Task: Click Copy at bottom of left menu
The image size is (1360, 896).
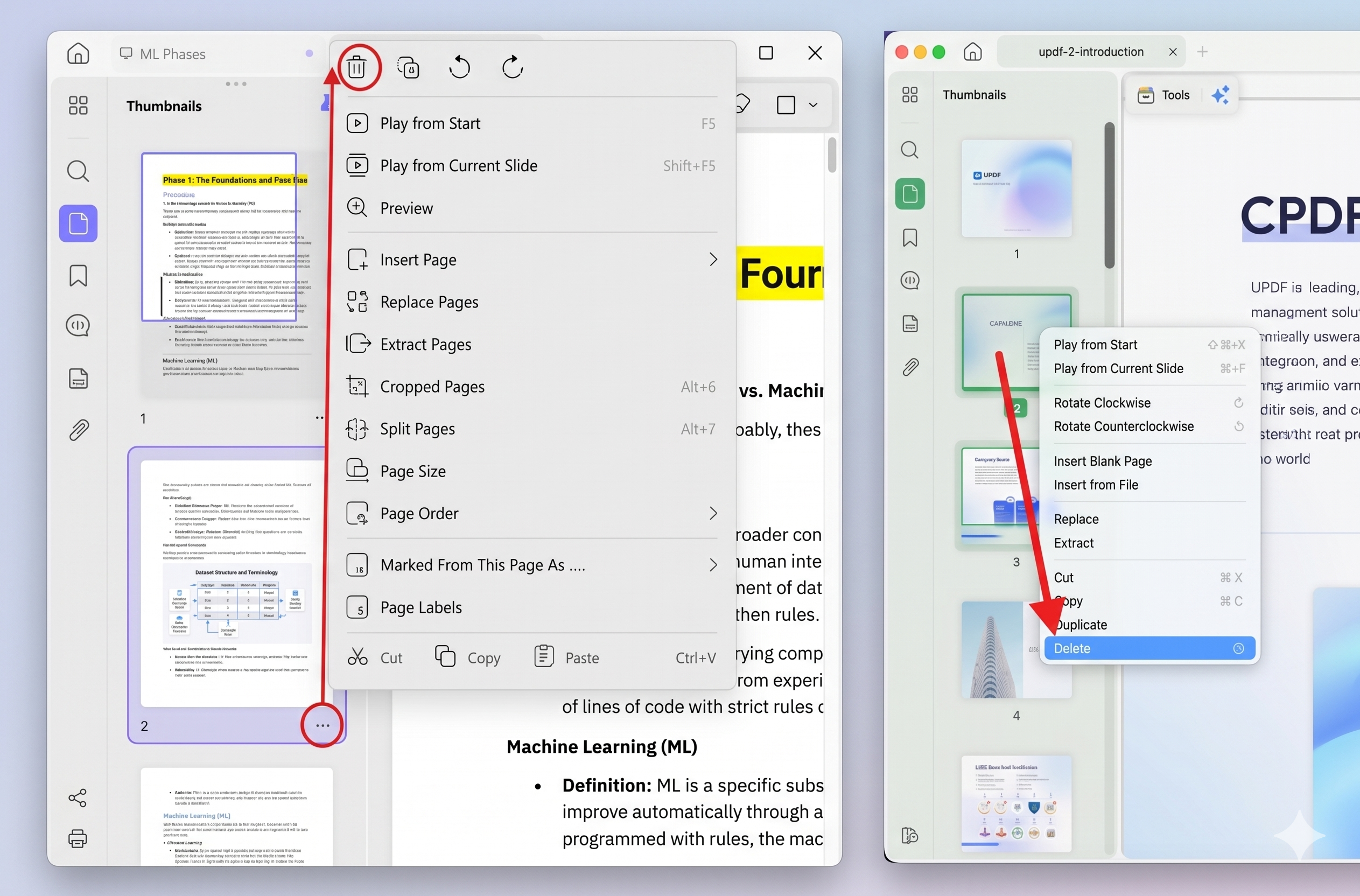Action: point(467,657)
